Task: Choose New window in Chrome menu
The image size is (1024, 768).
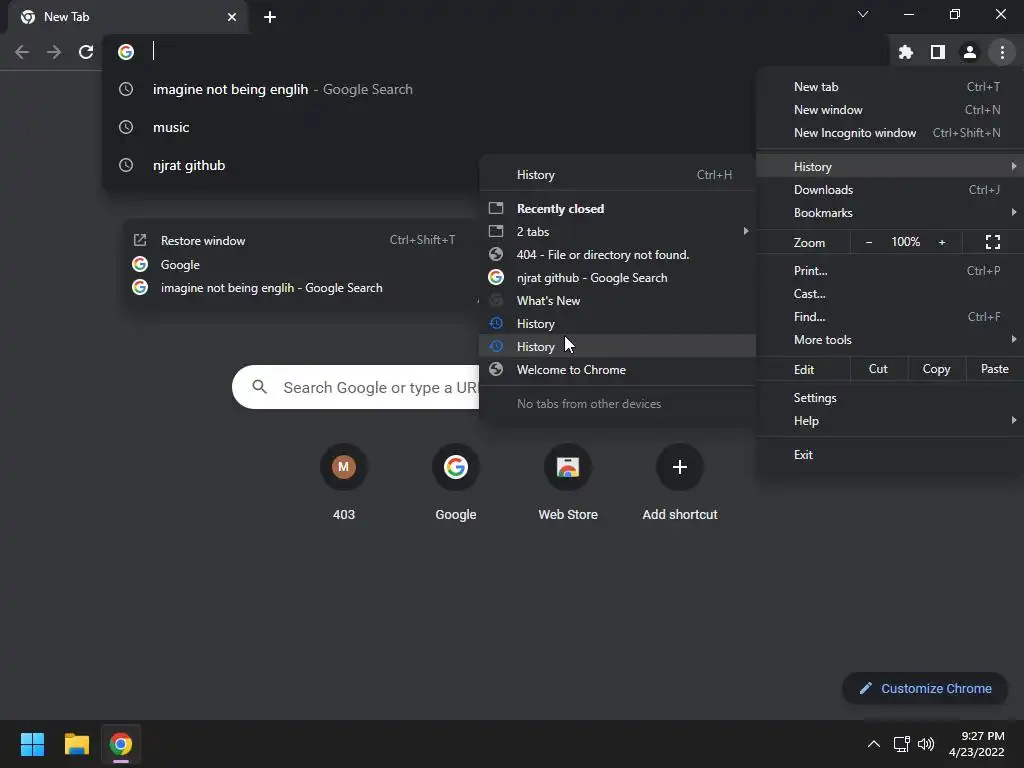Action: 890,110
